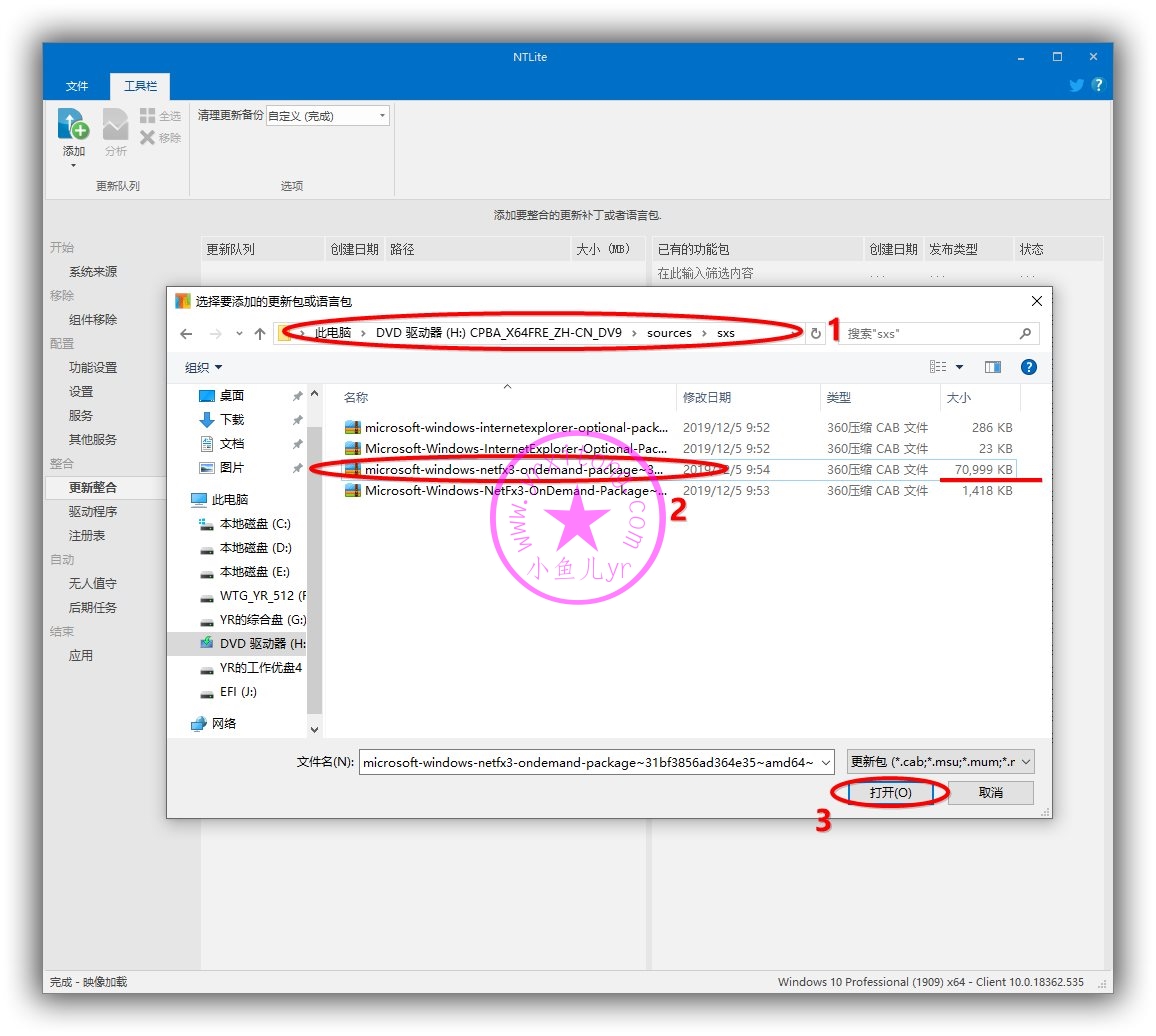This screenshot has width=1156, height=1036.
Task: Sort files by 名称 column header
Action: [355, 397]
